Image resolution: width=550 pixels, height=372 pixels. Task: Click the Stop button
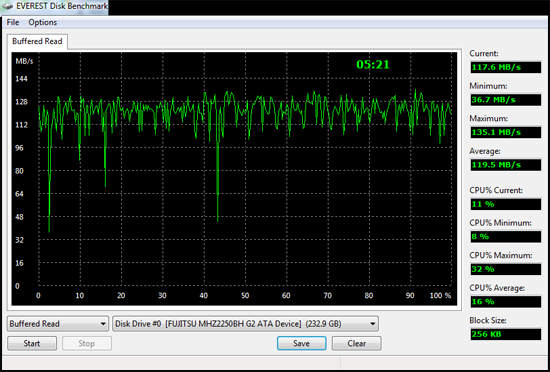(87, 343)
